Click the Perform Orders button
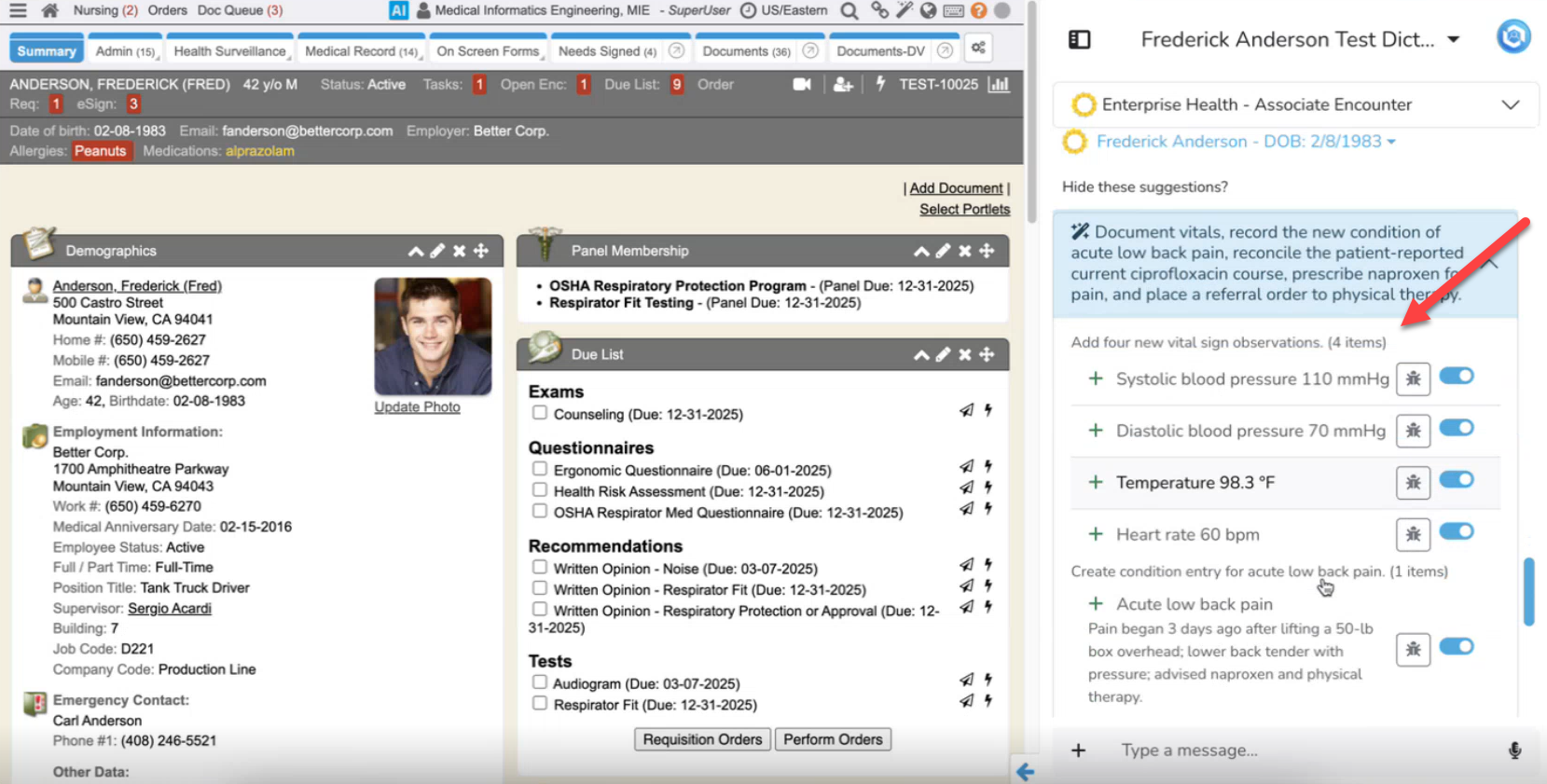 pyautogui.click(x=832, y=739)
